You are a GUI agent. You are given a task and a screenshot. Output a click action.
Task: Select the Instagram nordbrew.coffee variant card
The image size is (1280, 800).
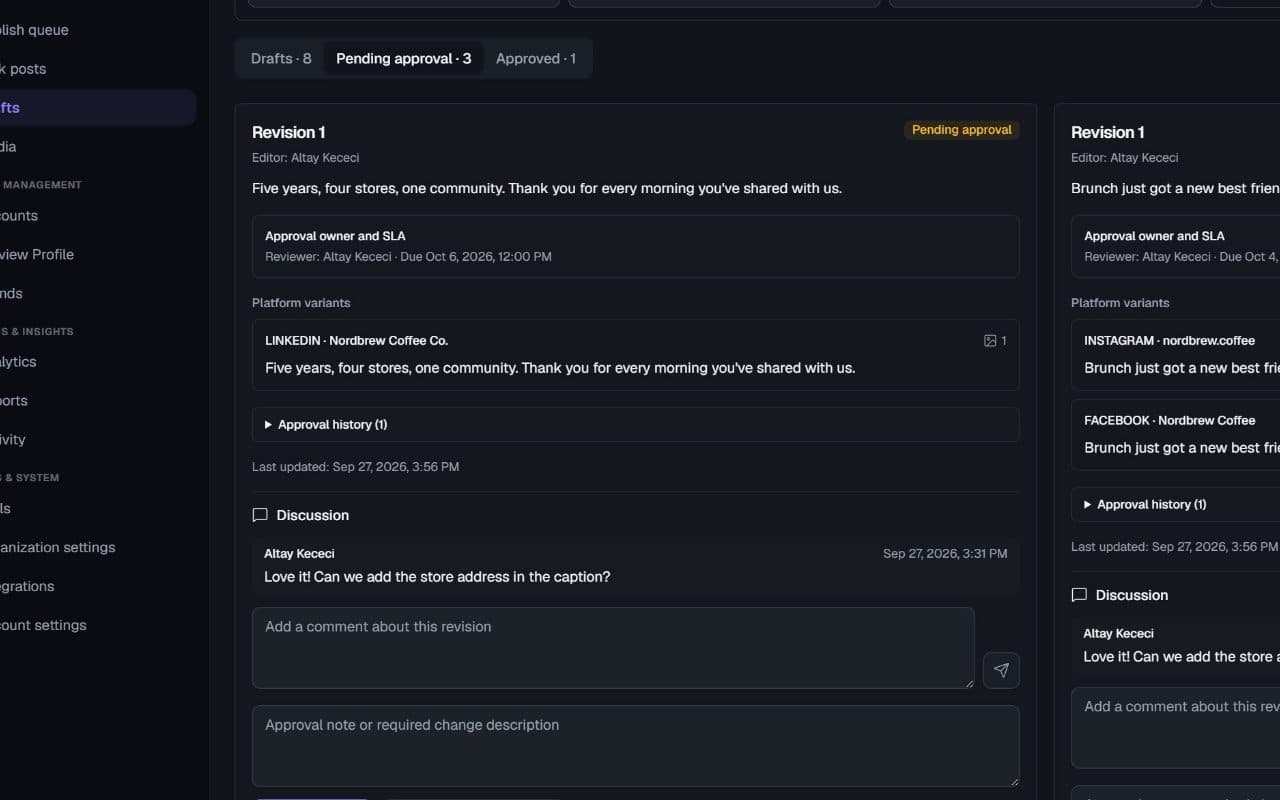(x=1176, y=355)
